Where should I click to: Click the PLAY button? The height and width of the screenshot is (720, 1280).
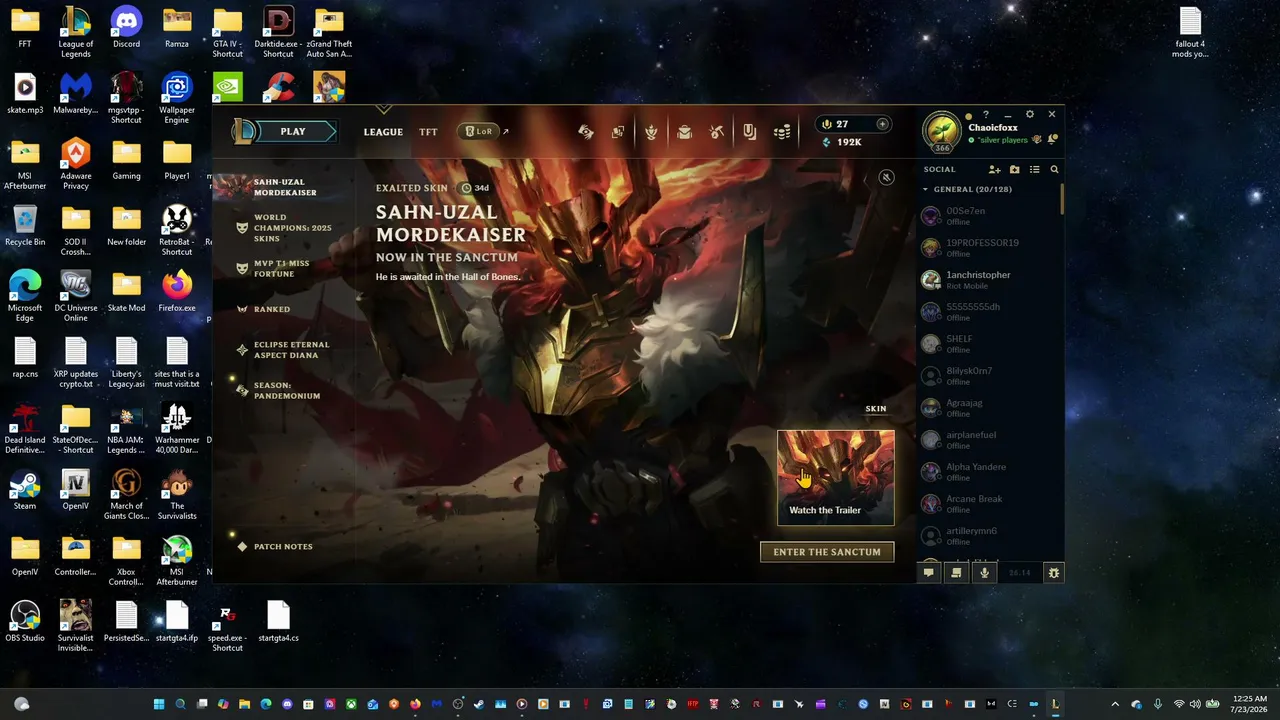[293, 131]
